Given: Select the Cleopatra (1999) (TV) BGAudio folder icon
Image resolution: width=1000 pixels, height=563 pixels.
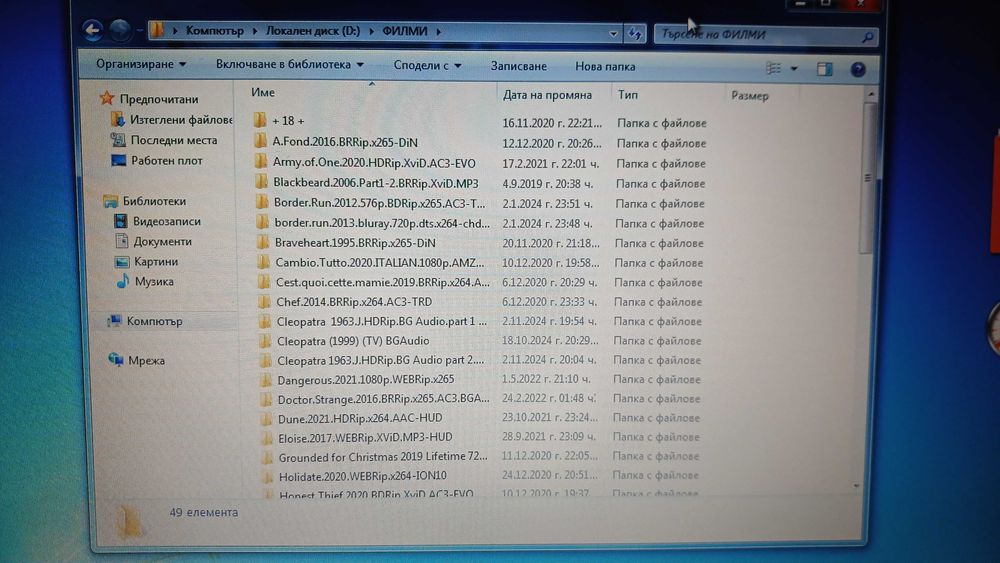Looking at the screenshot, I should (266, 340).
